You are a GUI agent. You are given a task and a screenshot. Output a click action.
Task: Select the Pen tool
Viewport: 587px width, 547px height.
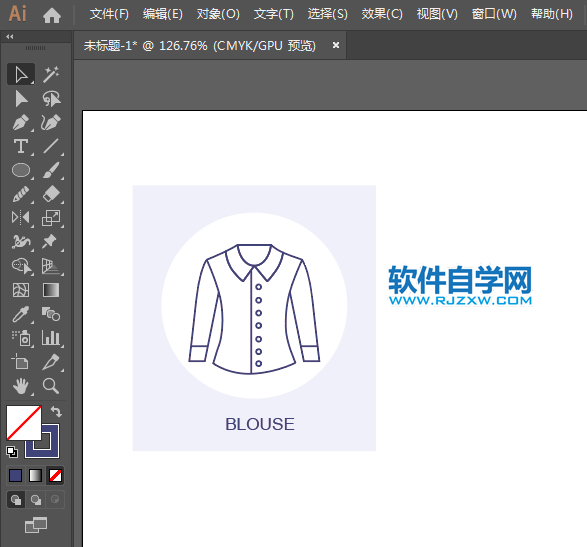coord(21,122)
